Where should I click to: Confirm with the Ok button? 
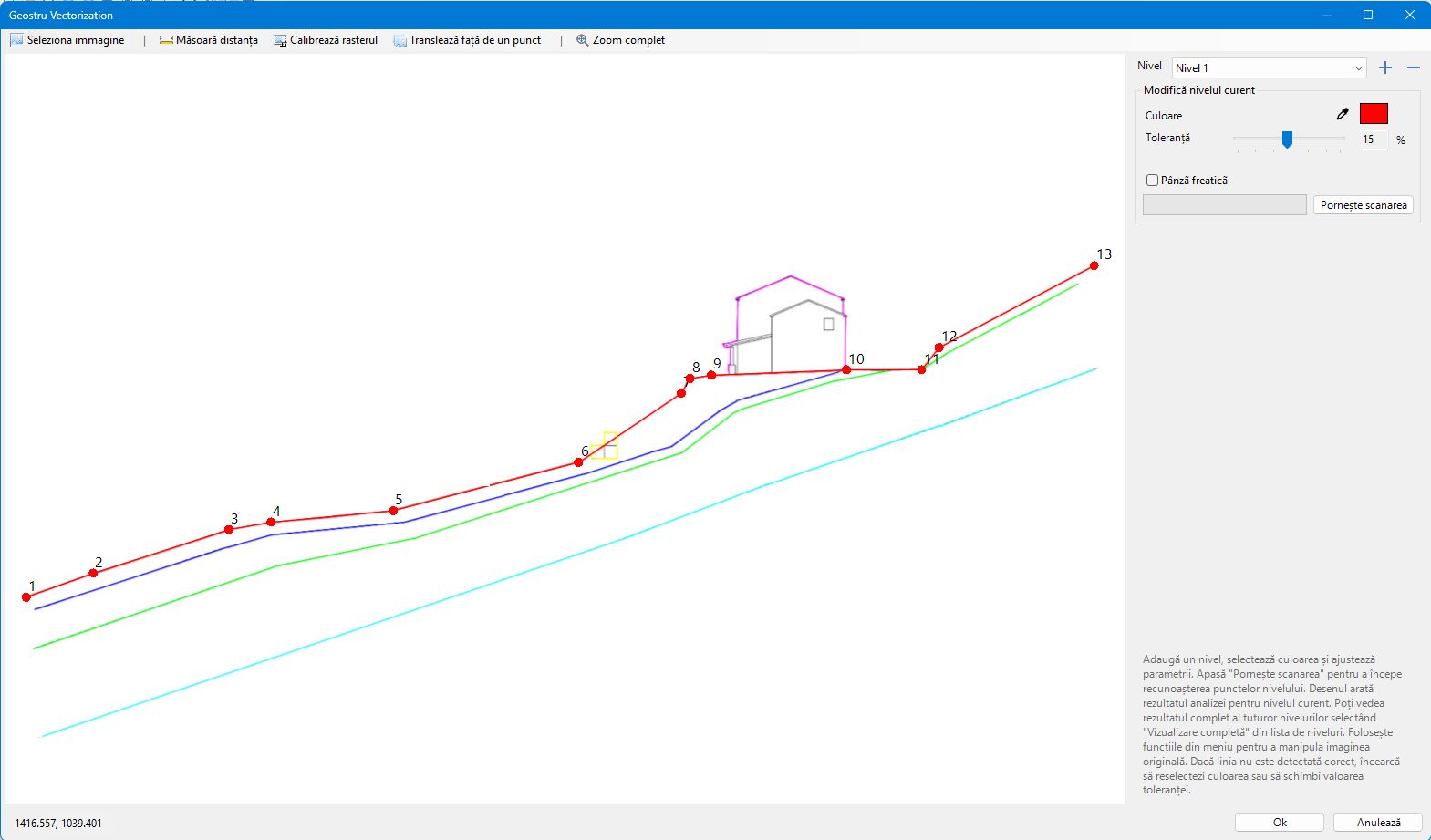tap(1280, 822)
